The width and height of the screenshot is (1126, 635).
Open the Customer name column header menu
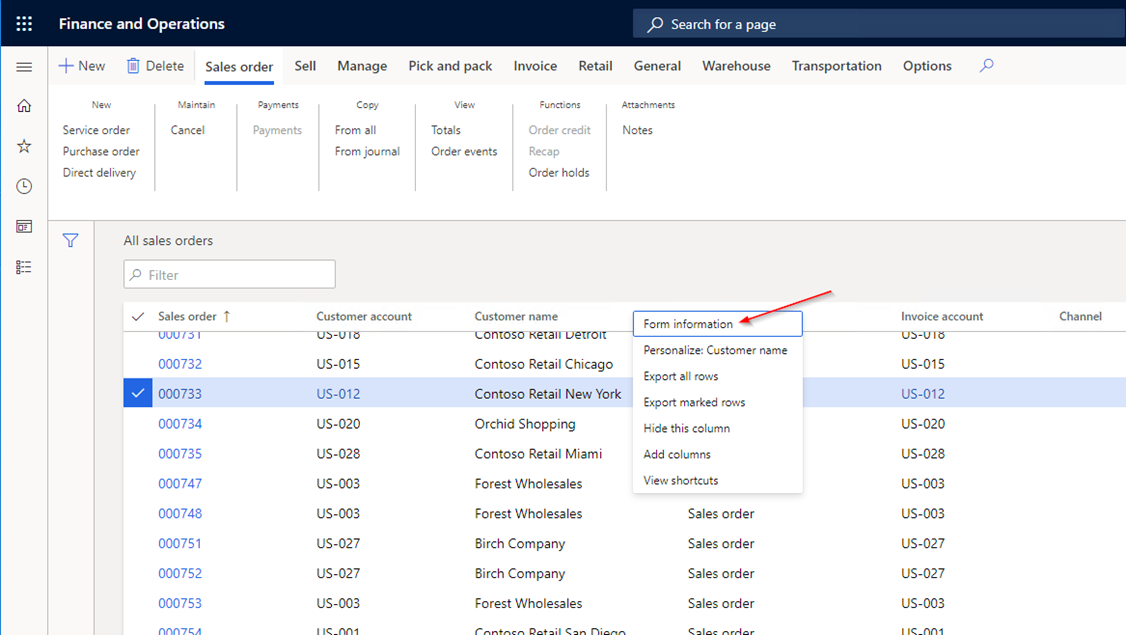[x=516, y=316]
